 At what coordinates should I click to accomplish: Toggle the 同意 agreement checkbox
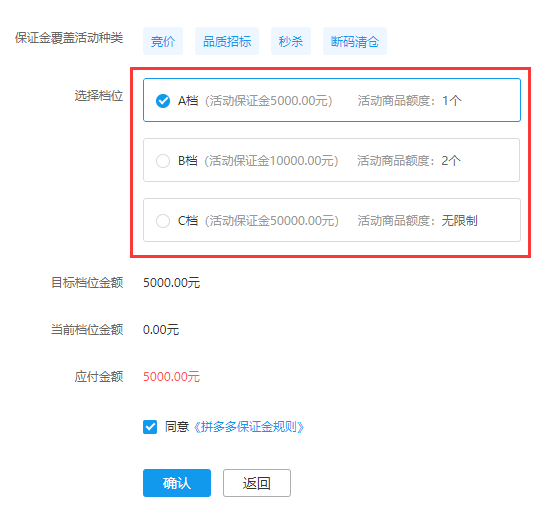(150, 427)
